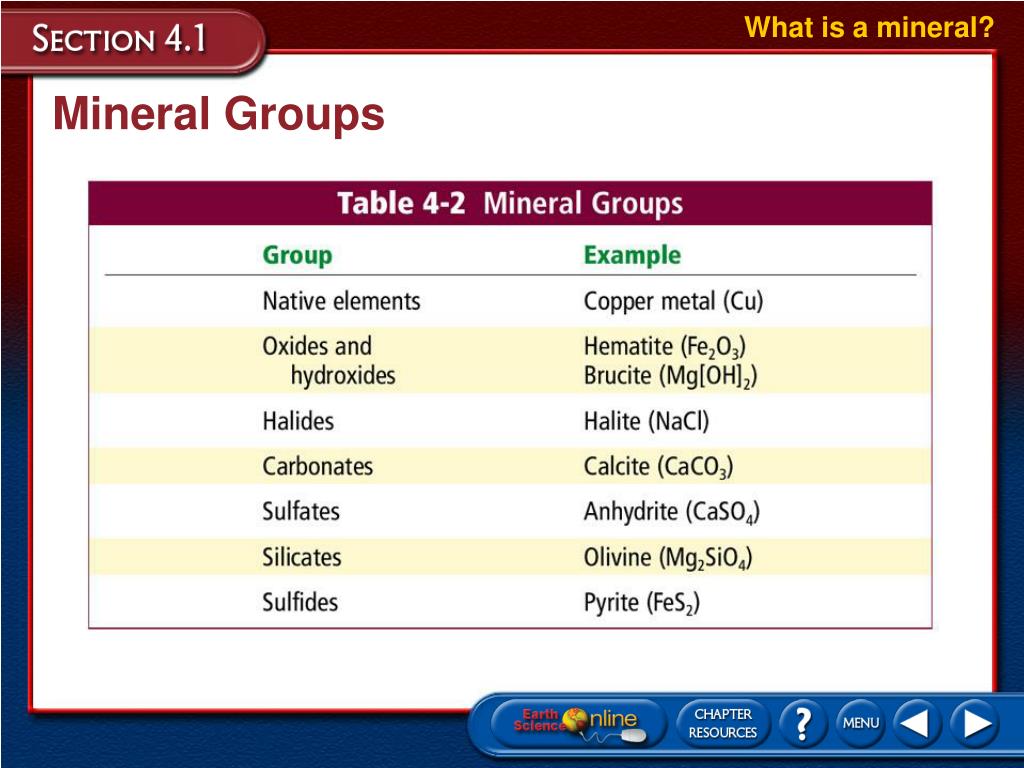Click the Brucite (Mg[OH]2) text
Screen dimensions: 1024x768
click(671, 376)
